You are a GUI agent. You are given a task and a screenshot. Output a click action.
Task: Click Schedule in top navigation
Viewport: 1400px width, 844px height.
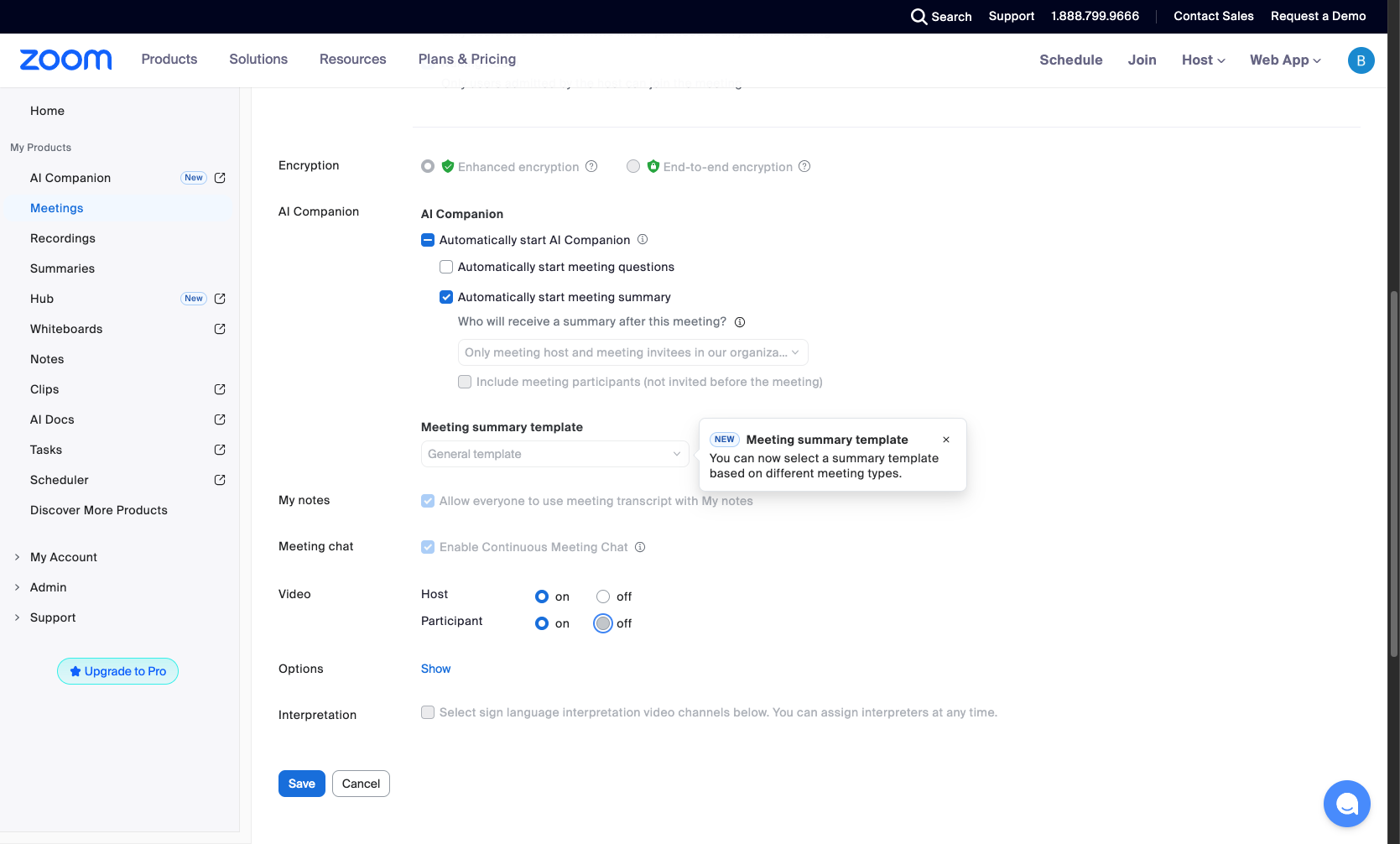tap(1071, 60)
